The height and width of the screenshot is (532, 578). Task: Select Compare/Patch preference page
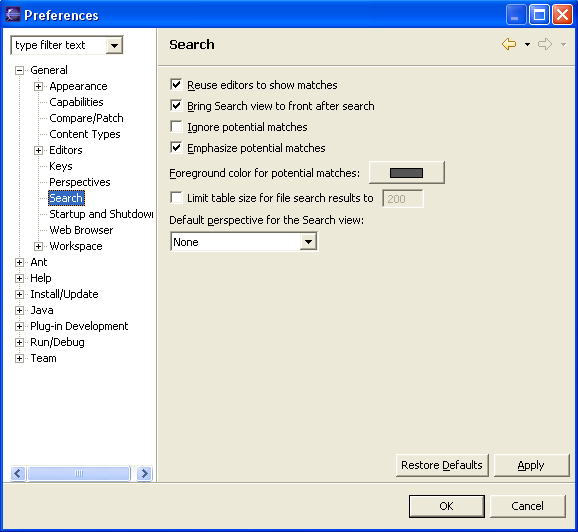pos(86,118)
